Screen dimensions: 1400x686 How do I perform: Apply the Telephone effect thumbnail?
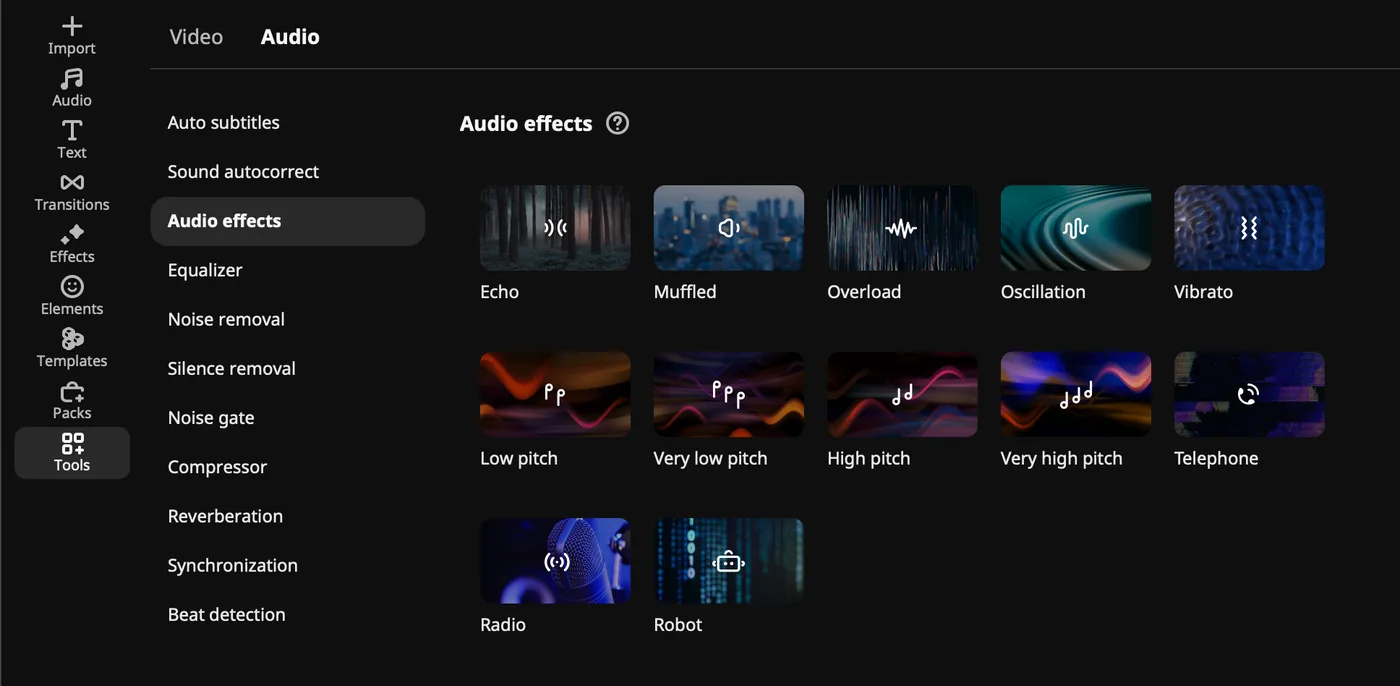click(1249, 394)
